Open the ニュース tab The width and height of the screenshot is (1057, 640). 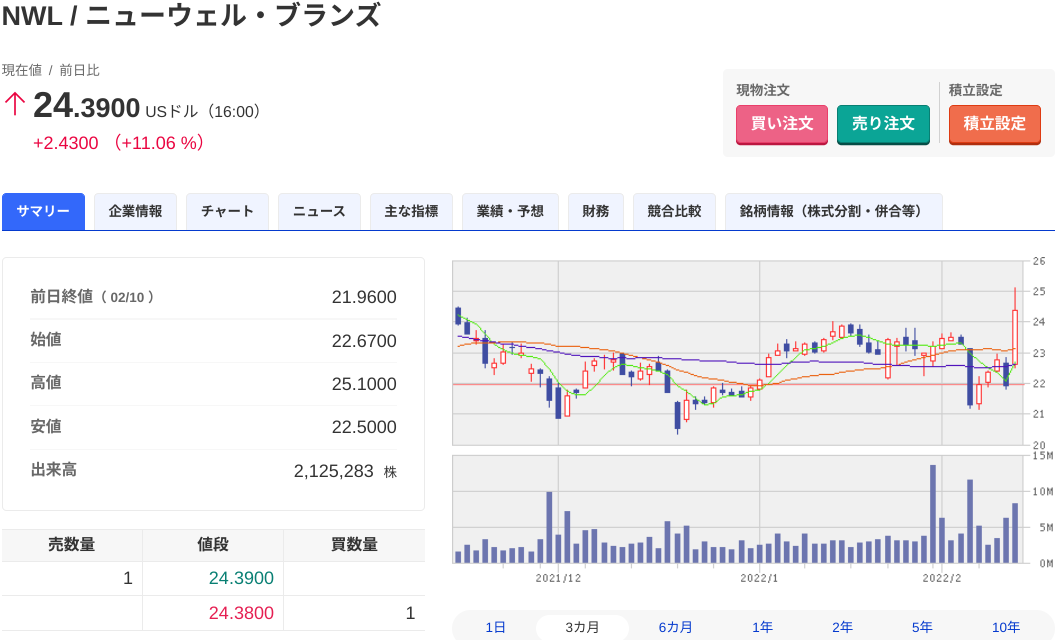(x=319, y=211)
